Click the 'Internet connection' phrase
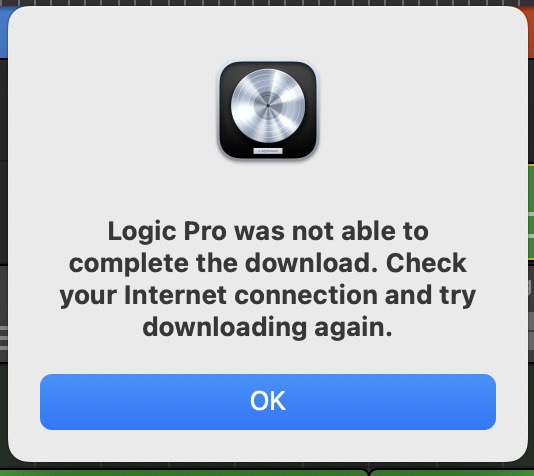 click(x=251, y=295)
